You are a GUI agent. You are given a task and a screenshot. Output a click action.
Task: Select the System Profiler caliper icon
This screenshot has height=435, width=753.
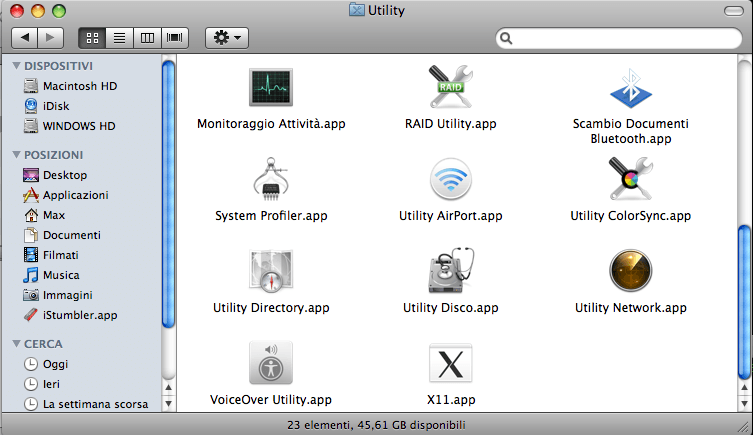[x=271, y=179]
